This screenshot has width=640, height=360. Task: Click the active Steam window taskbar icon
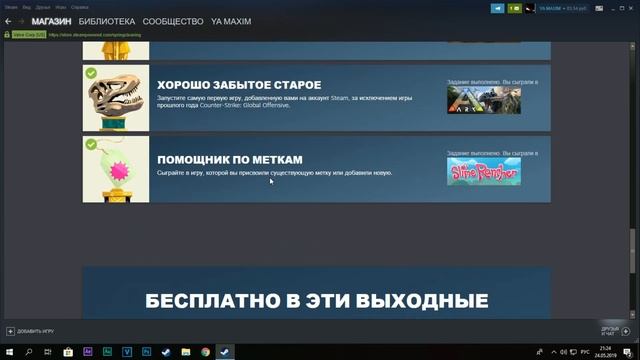[x=225, y=352]
